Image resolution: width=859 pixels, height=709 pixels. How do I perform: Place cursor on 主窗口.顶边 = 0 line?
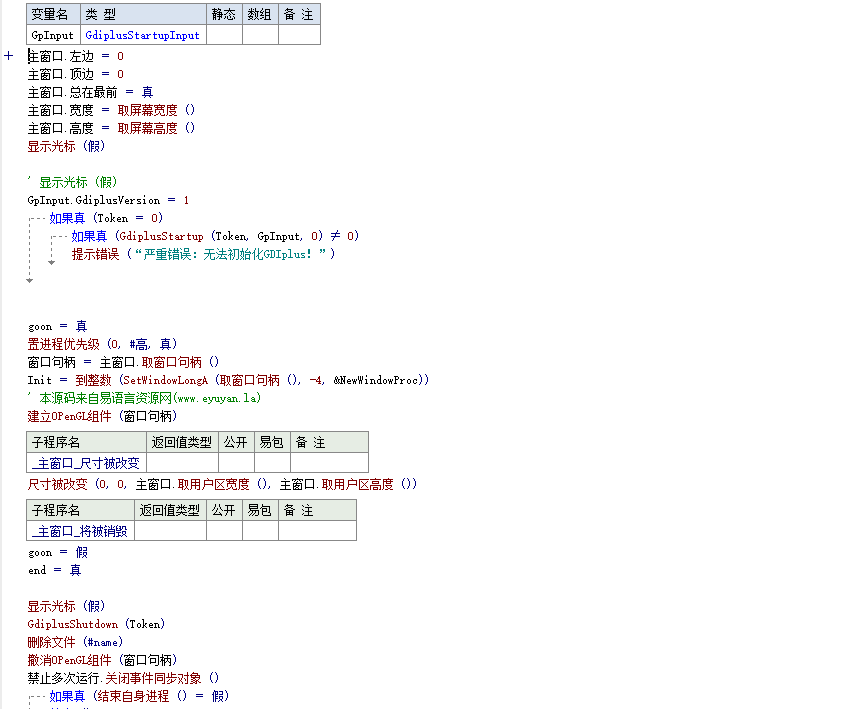coord(76,74)
